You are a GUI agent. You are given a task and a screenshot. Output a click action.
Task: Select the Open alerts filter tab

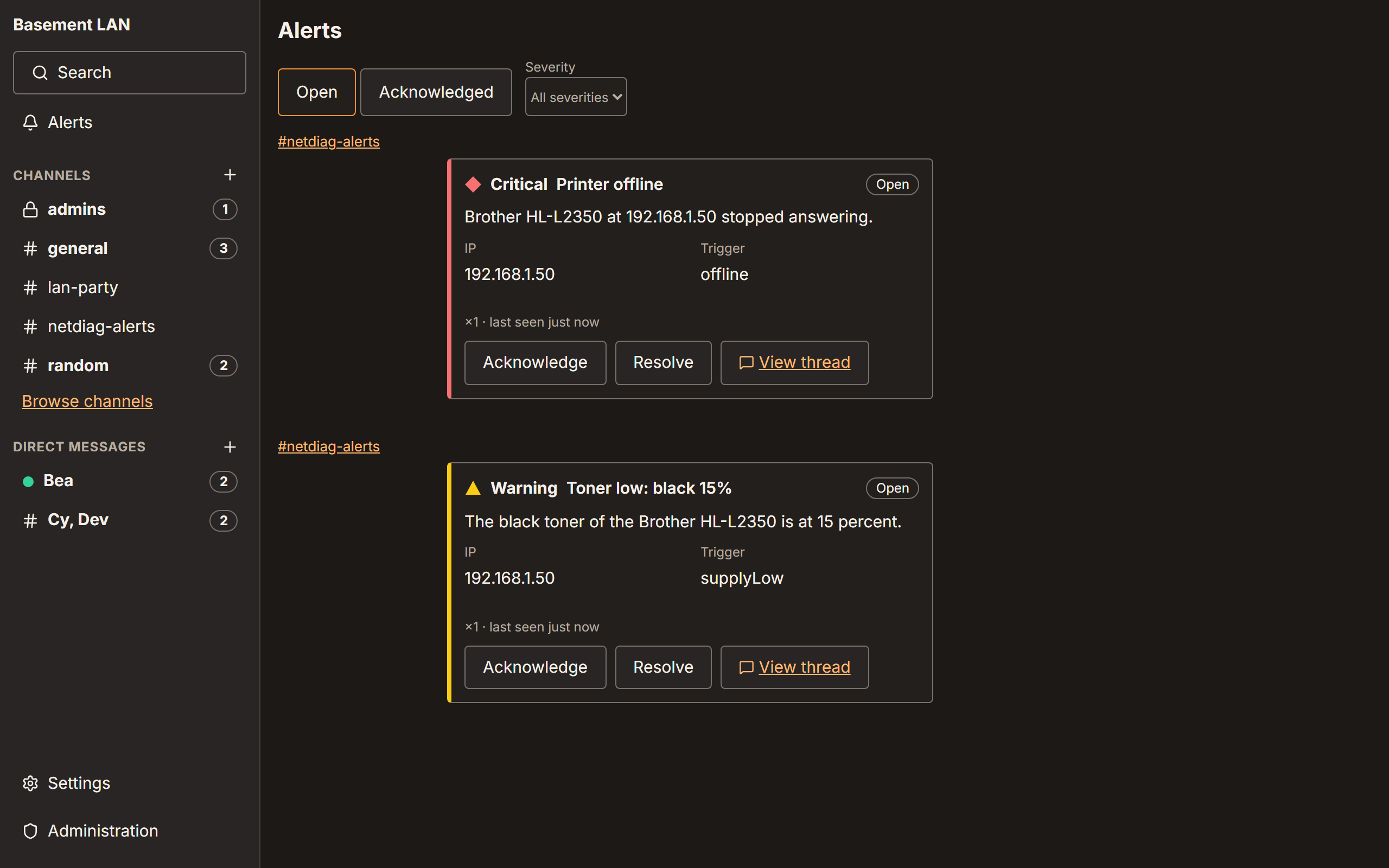click(317, 92)
